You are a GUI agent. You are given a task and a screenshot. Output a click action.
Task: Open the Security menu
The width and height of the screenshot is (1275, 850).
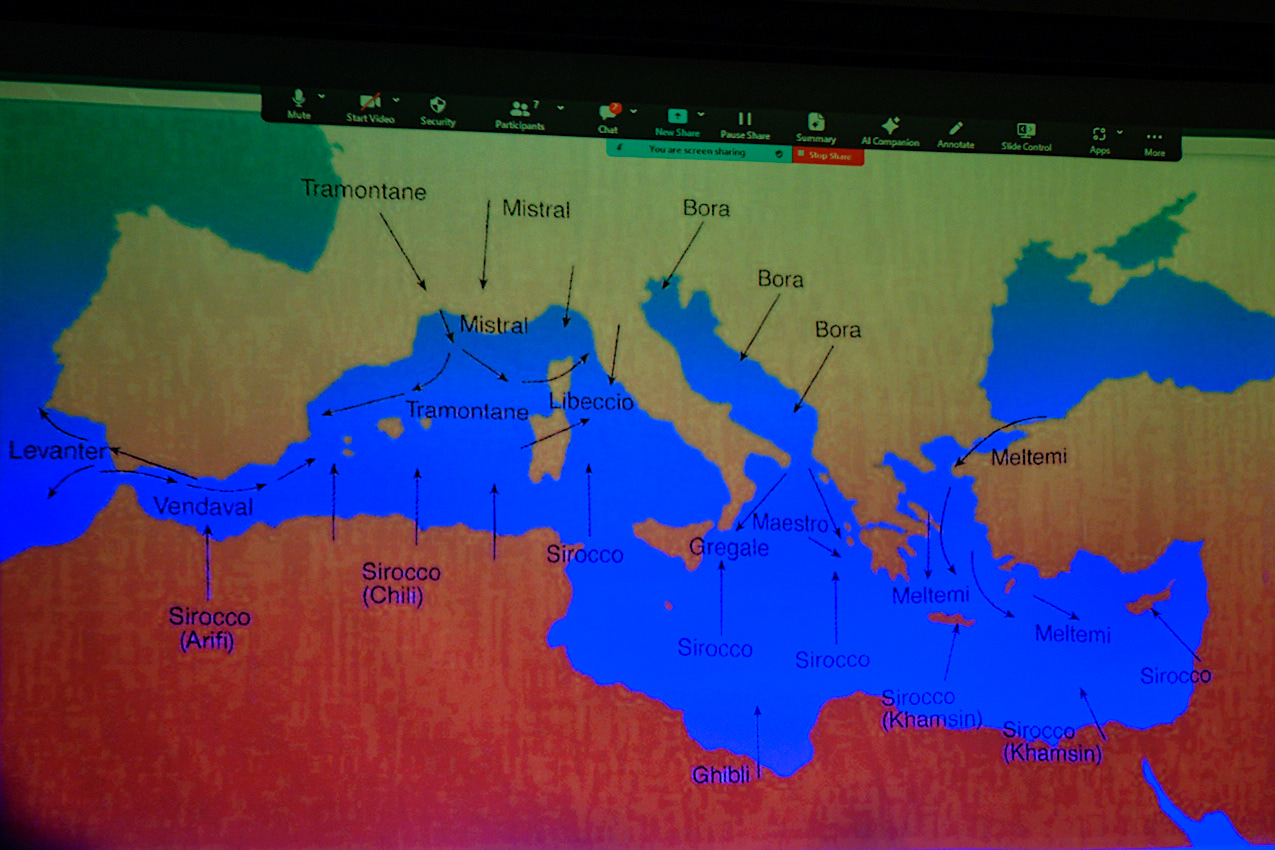[438, 111]
